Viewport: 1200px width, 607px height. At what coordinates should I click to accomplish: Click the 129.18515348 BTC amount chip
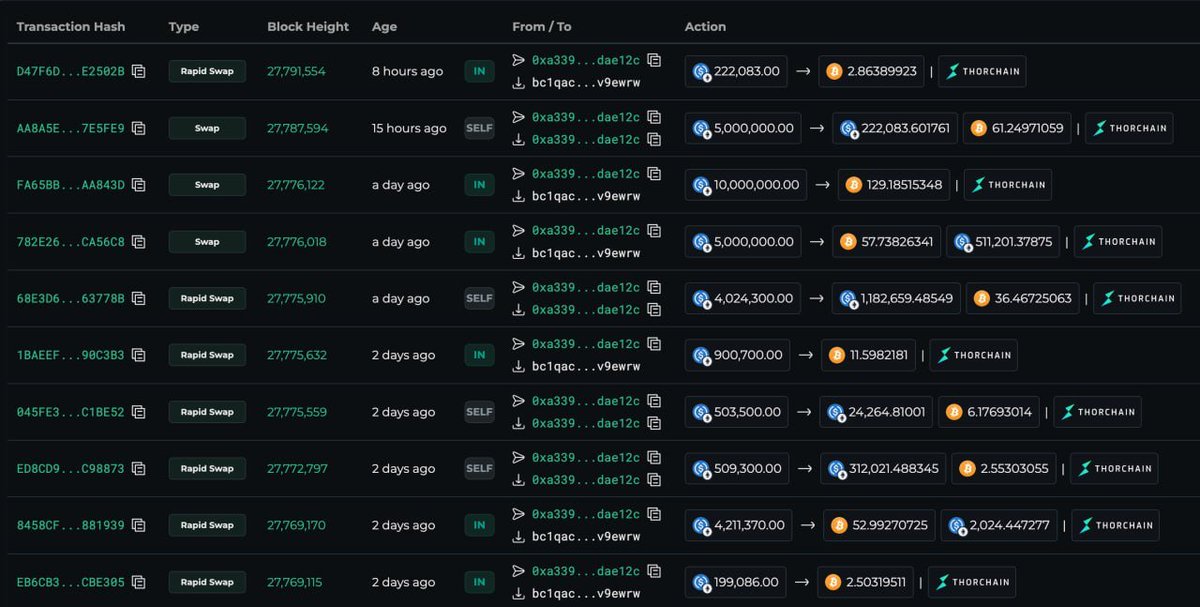[x=894, y=185]
